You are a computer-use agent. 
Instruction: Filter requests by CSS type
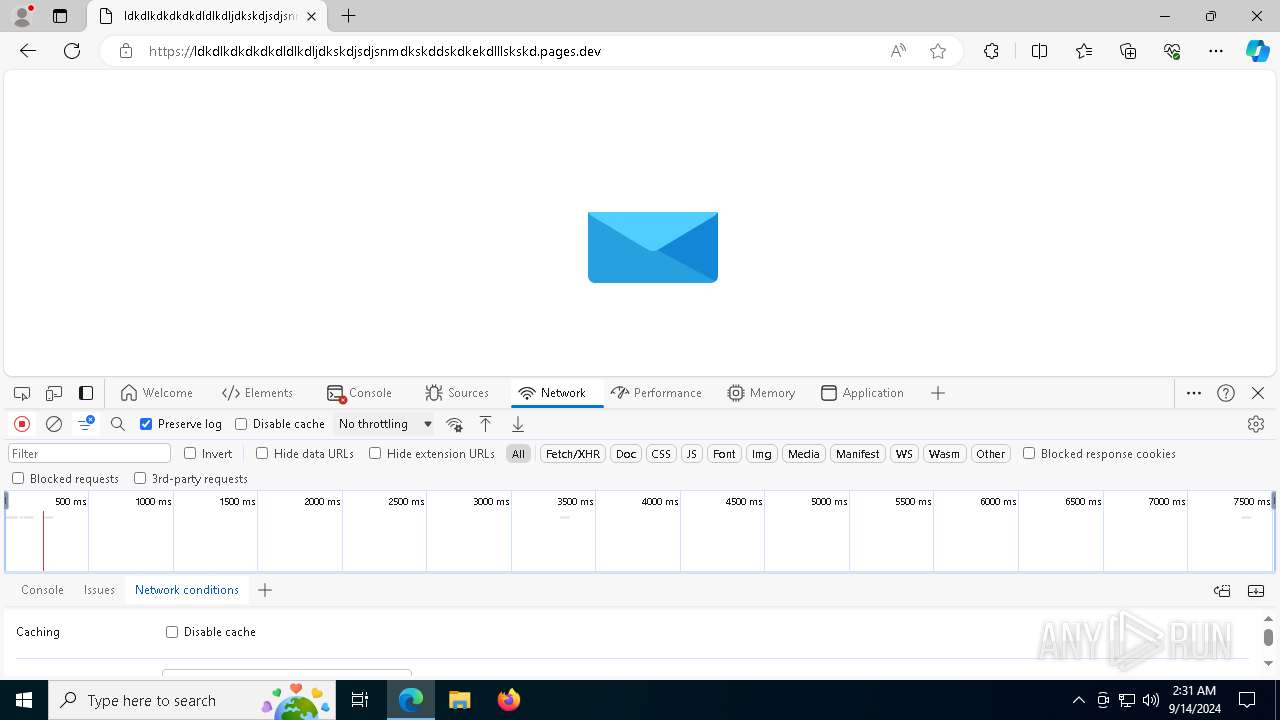point(661,454)
